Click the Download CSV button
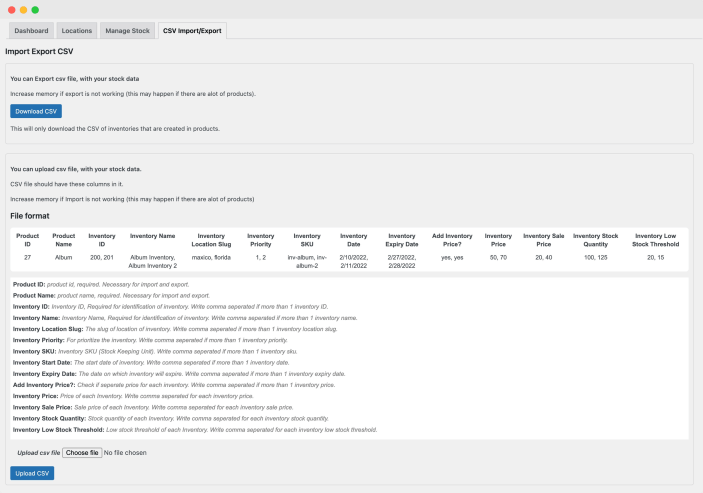 (x=36, y=111)
